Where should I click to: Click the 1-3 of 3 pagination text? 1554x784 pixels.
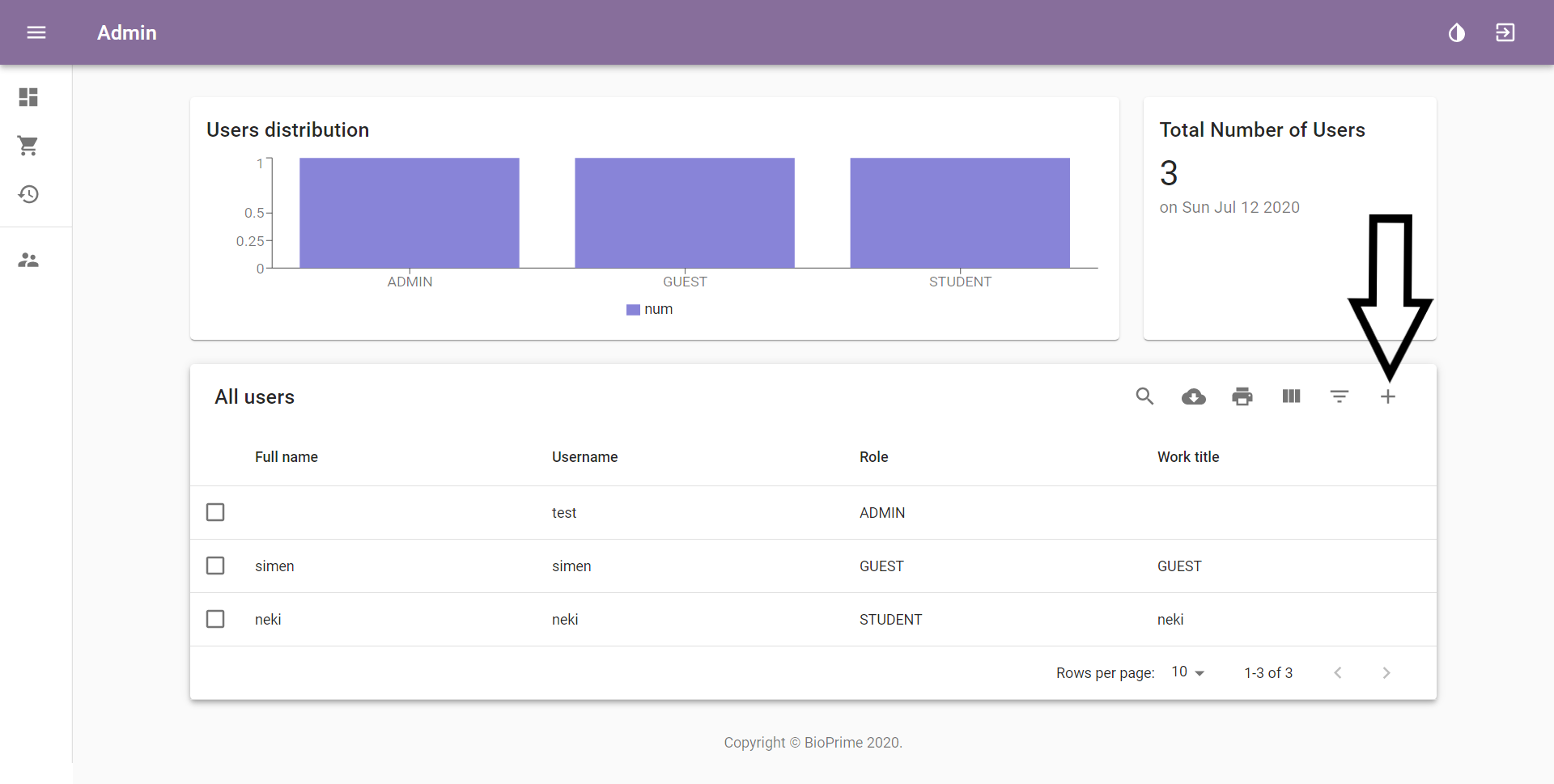[1268, 673]
